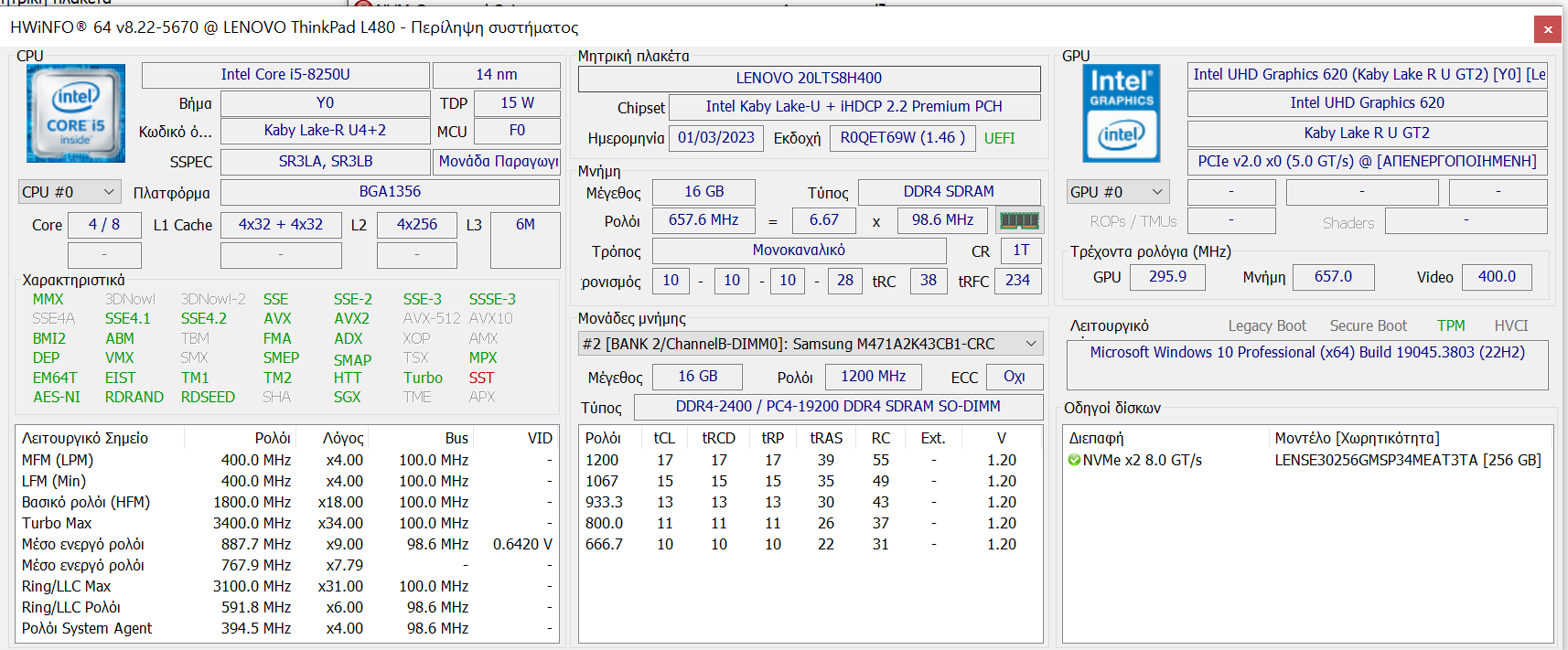Expand the memory module #2 BANK dropdown

(811, 344)
